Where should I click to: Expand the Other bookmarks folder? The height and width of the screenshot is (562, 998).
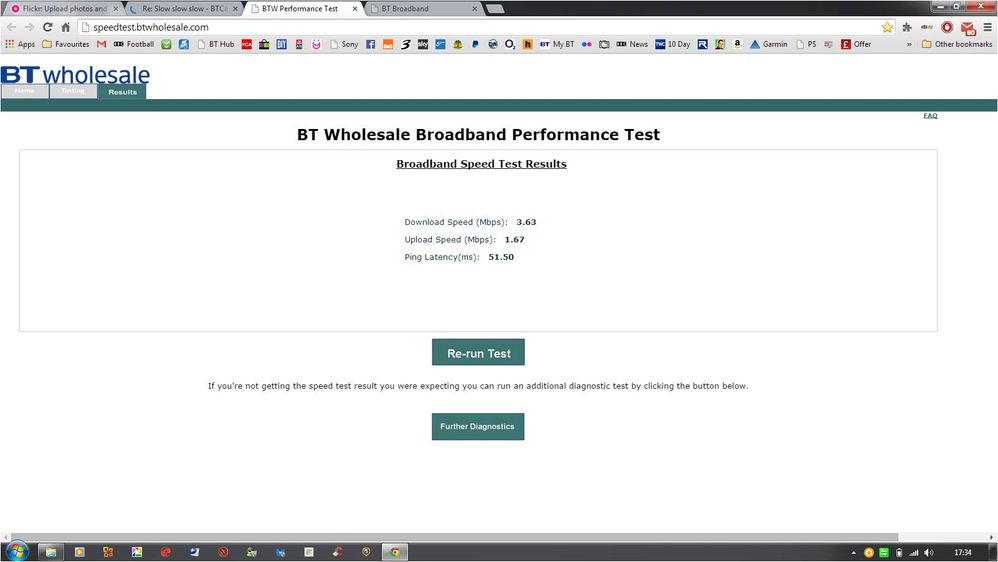957,44
